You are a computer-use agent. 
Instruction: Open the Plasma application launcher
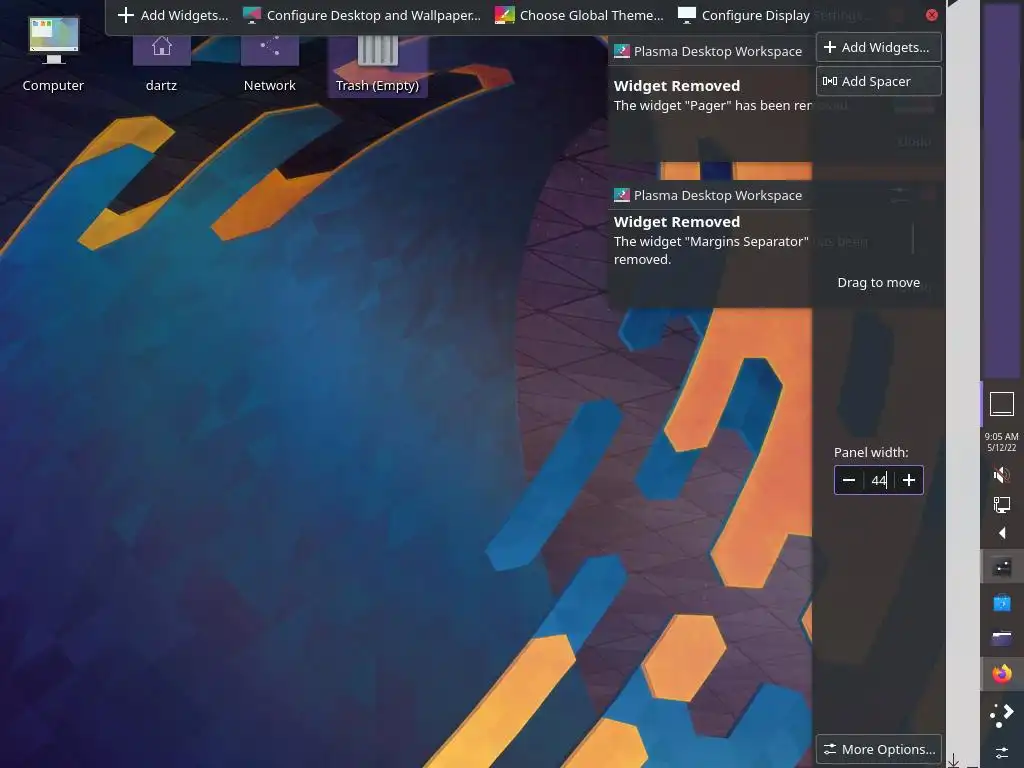pyautogui.click(x=1002, y=714)
